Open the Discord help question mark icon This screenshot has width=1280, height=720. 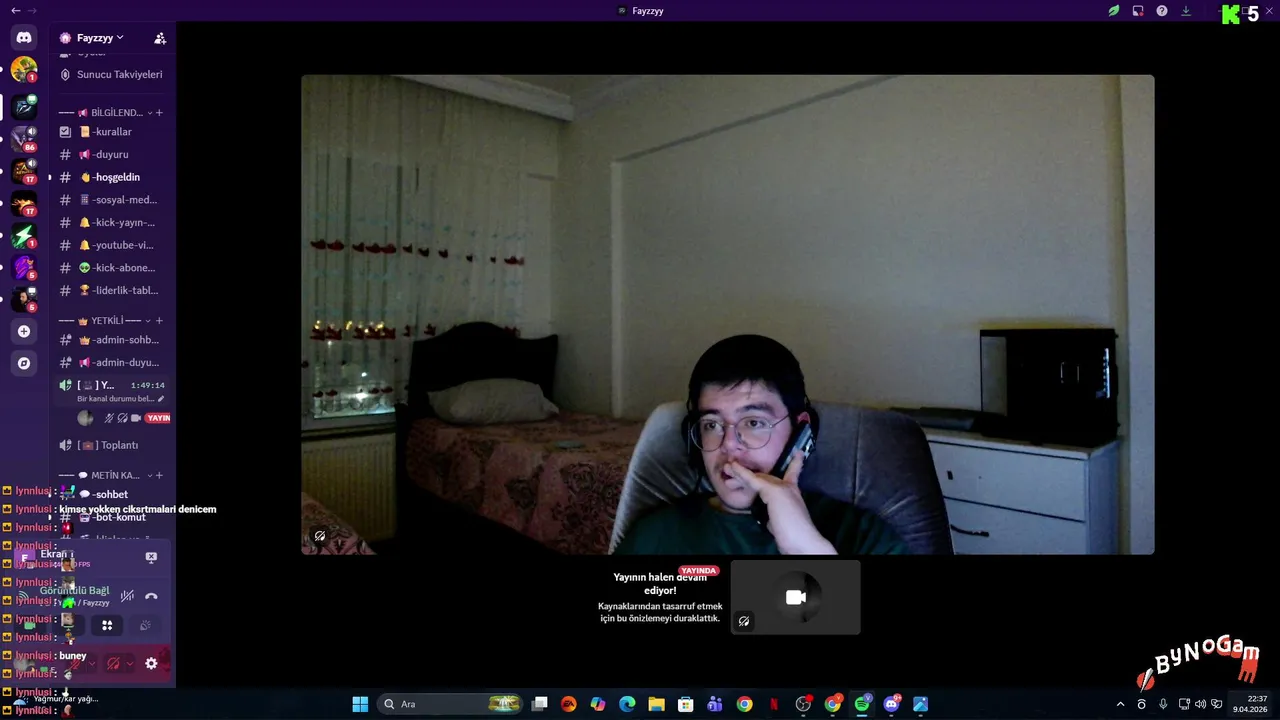click(x=1162, y=11)
